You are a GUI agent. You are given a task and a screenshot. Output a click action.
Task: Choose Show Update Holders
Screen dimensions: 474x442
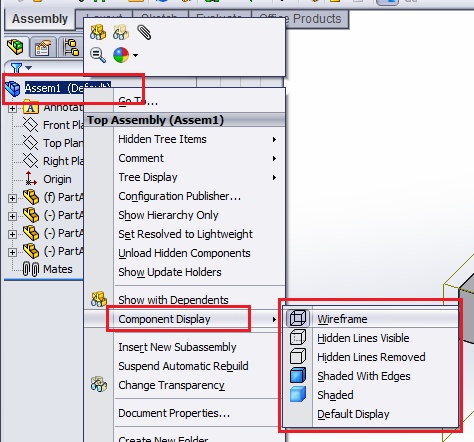[x=199, y=272]
